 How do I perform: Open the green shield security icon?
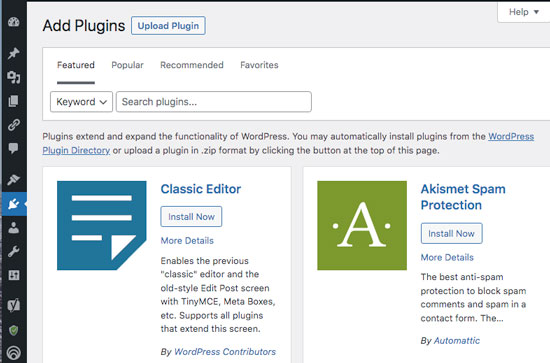[14, 330]
